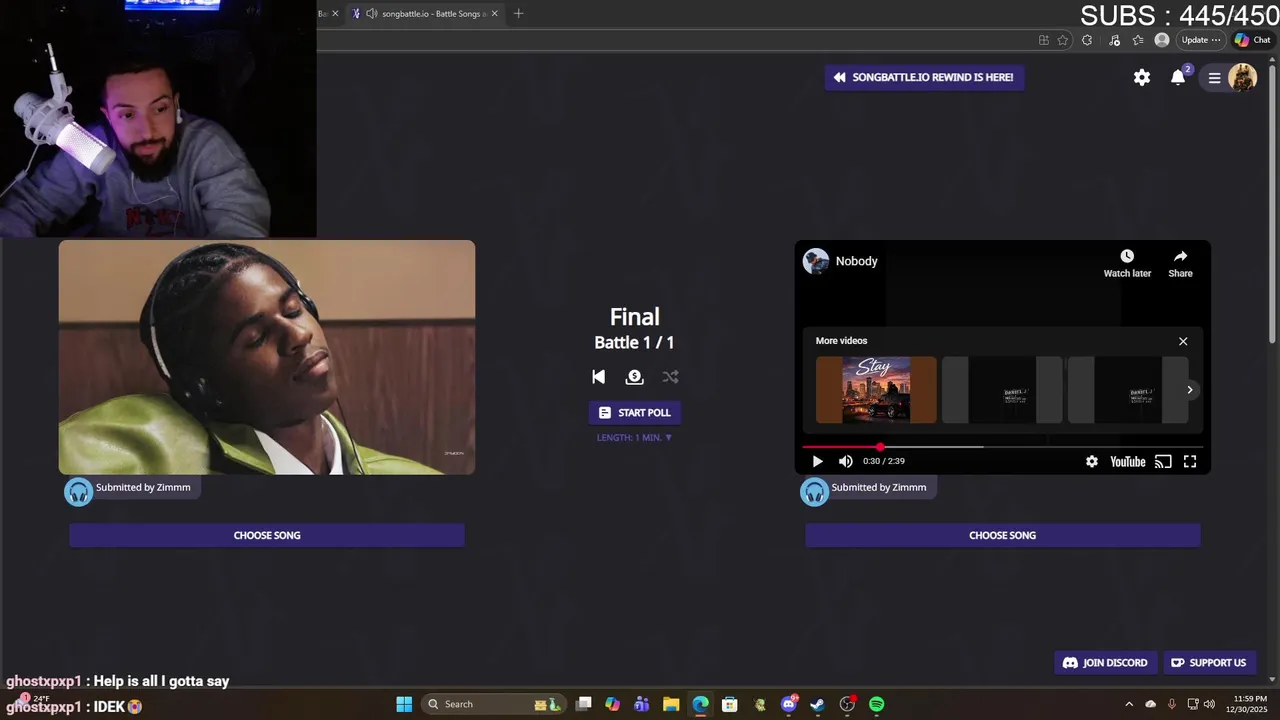The height and width of the screenshot is (720, 1280).
Task: Shuffle the battle order
Action: [670, 377]
